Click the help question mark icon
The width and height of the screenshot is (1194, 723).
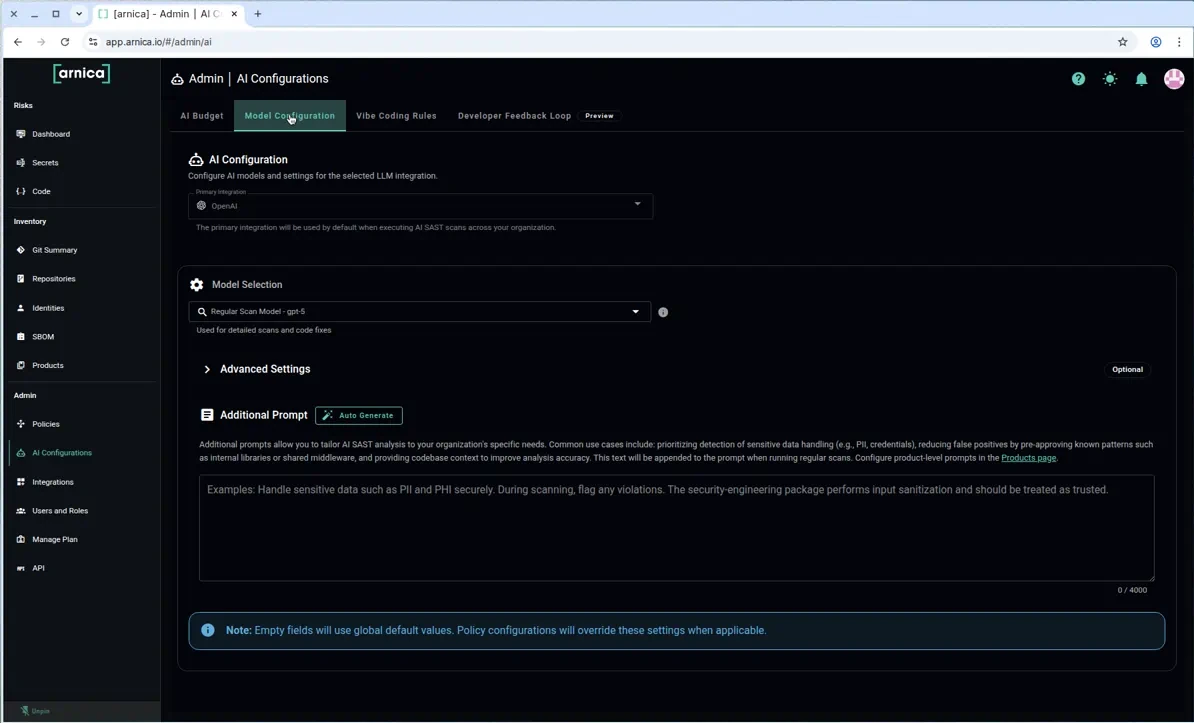coord(1078,78)
